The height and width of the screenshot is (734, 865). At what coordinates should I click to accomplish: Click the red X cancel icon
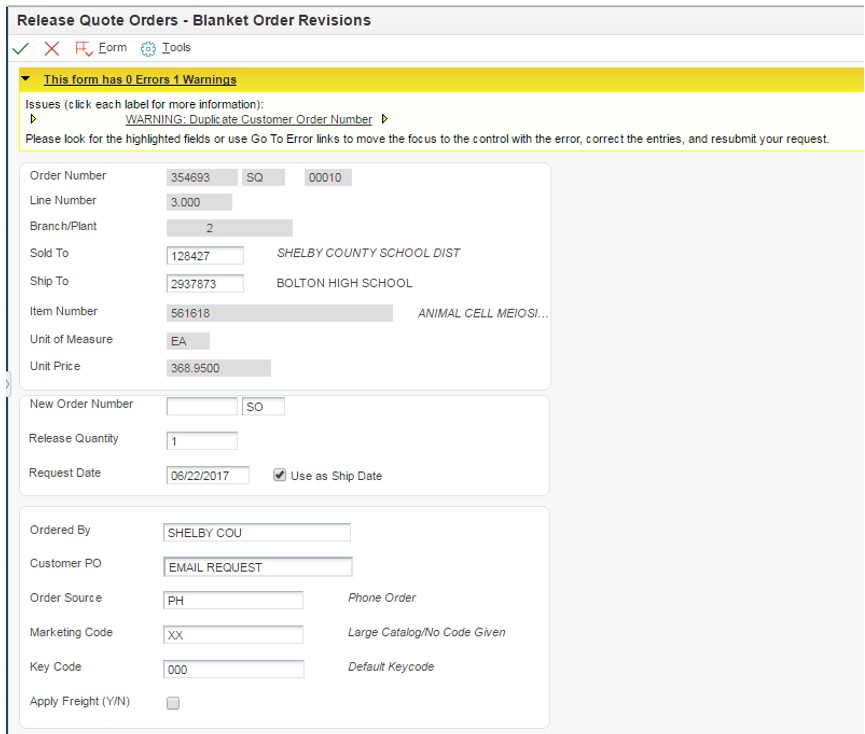click(51, 49)
